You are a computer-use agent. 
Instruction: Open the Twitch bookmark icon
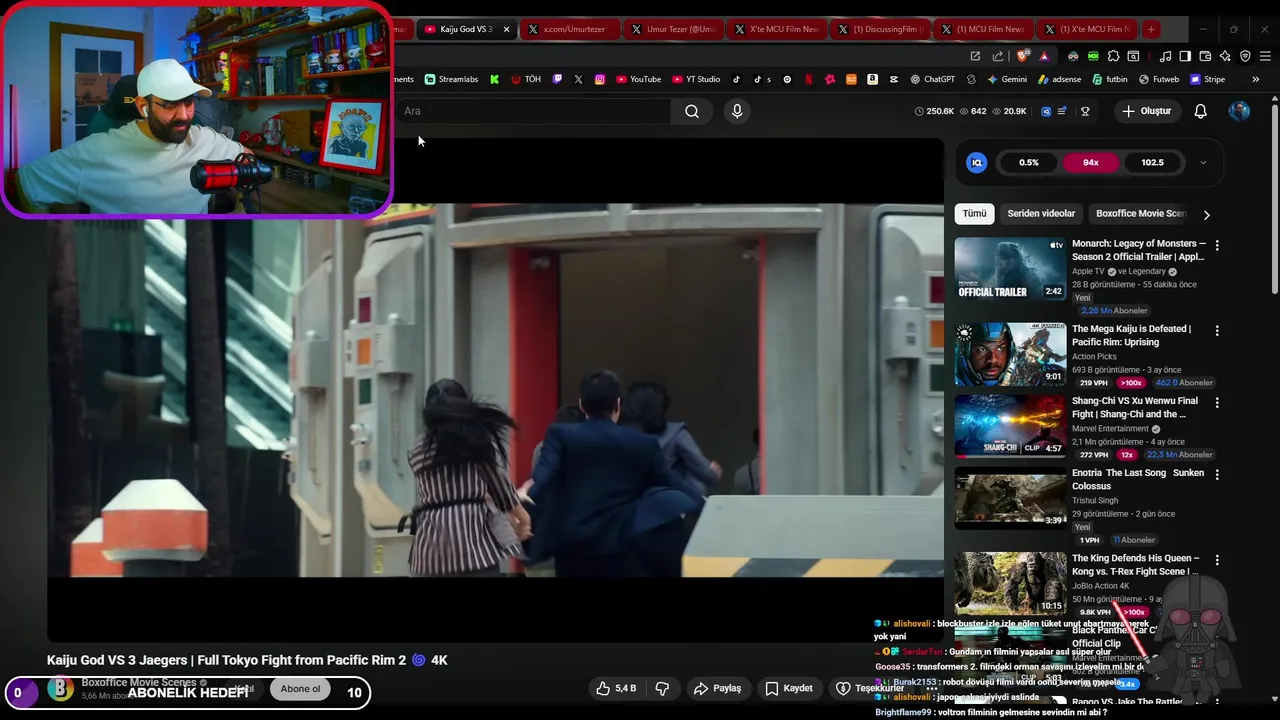click(x=557, y=79)
